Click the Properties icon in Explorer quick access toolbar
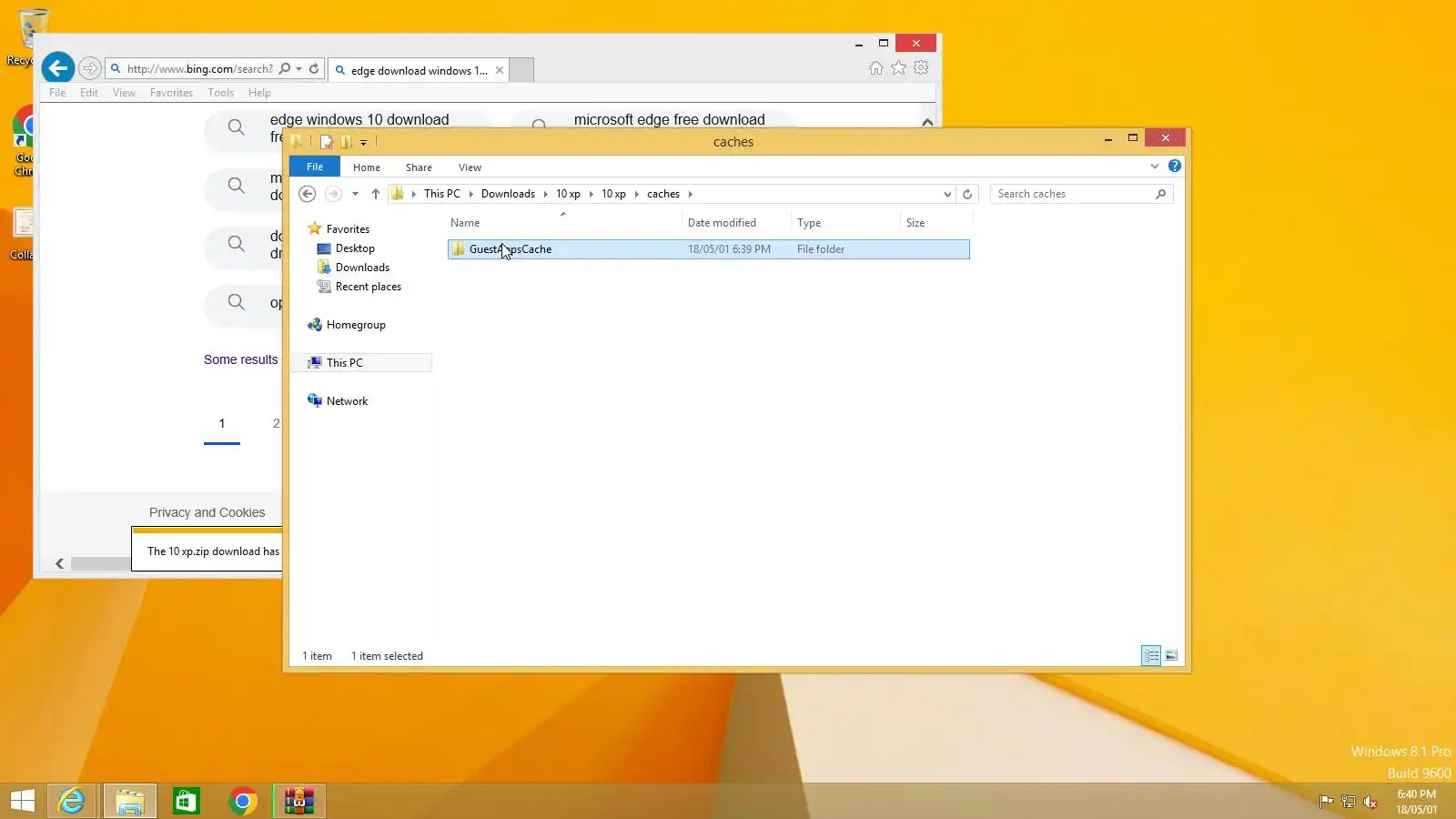 [326, 142]
